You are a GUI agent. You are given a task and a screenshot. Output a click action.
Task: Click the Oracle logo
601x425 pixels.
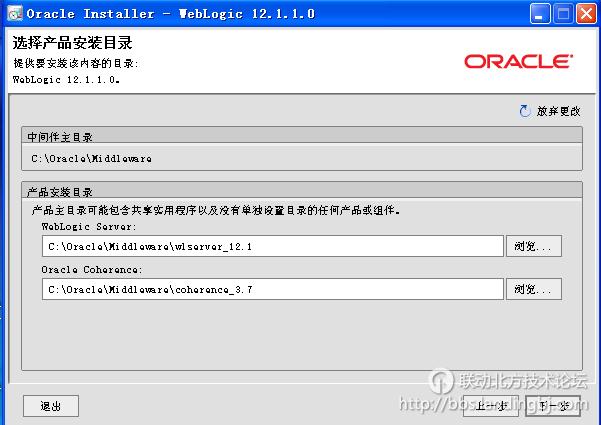click(x=518, y=61)
